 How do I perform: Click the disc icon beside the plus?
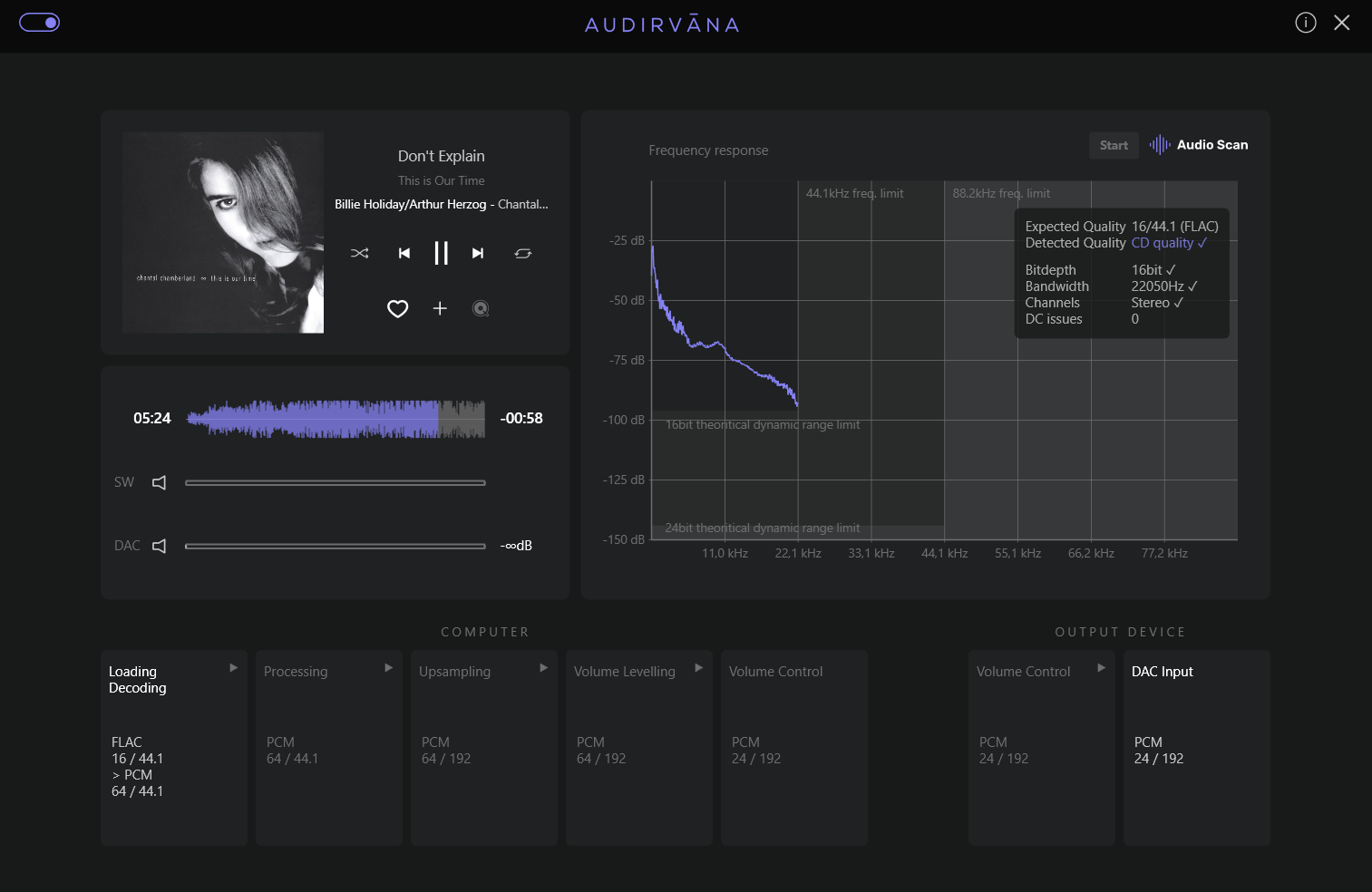(481, 309)
